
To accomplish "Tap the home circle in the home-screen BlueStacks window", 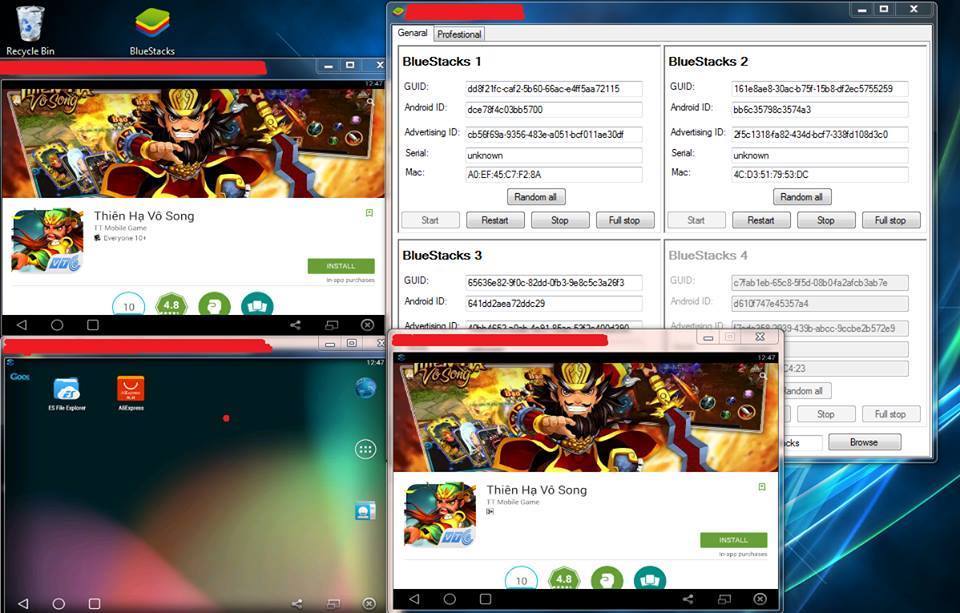I will point(58,603).
